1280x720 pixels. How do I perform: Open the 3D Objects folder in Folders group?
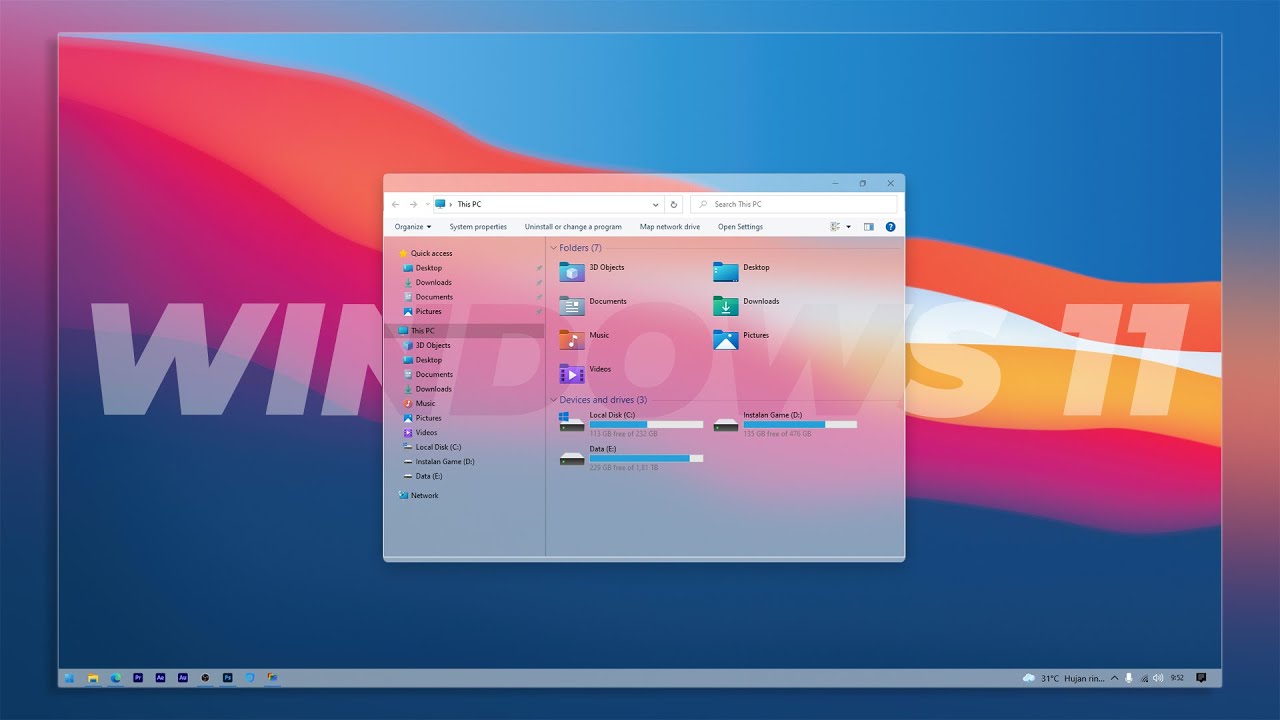[x=572, y=271]
